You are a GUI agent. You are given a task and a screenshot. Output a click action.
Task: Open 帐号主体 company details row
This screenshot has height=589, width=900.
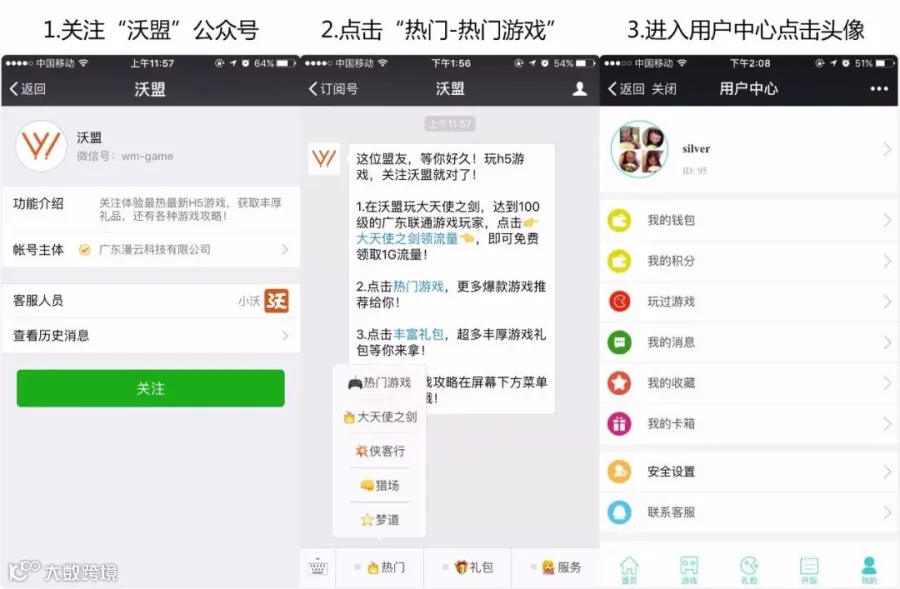[150, 250]
